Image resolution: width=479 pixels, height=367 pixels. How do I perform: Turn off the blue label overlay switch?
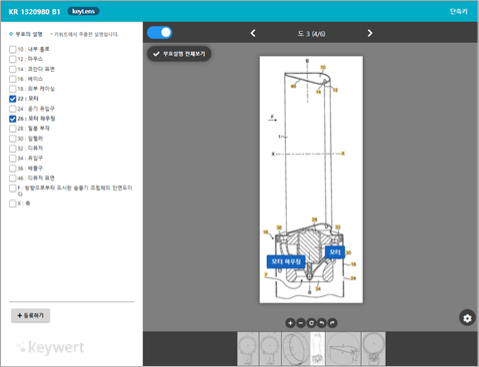click(159, 33)
